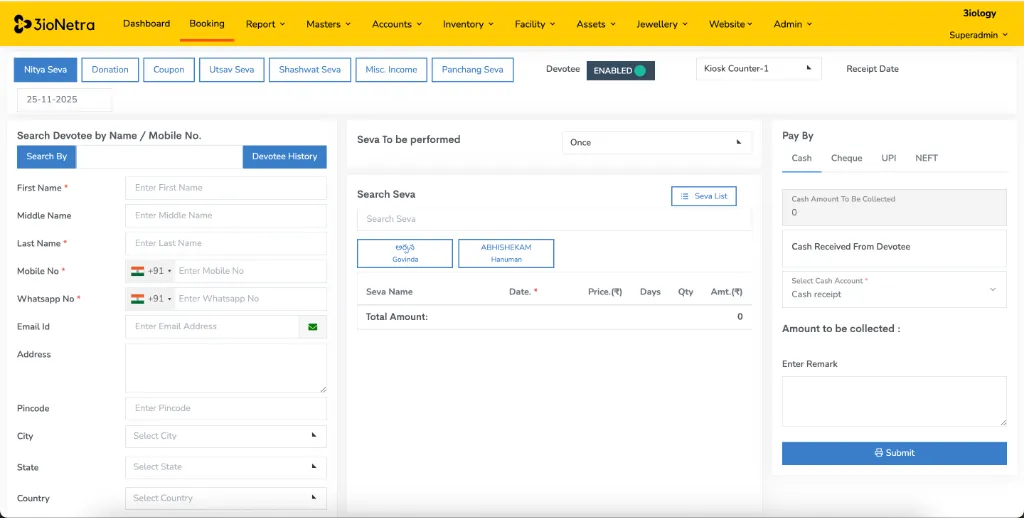
Task: Click the green email envelope icon
Action: point(312,327)
